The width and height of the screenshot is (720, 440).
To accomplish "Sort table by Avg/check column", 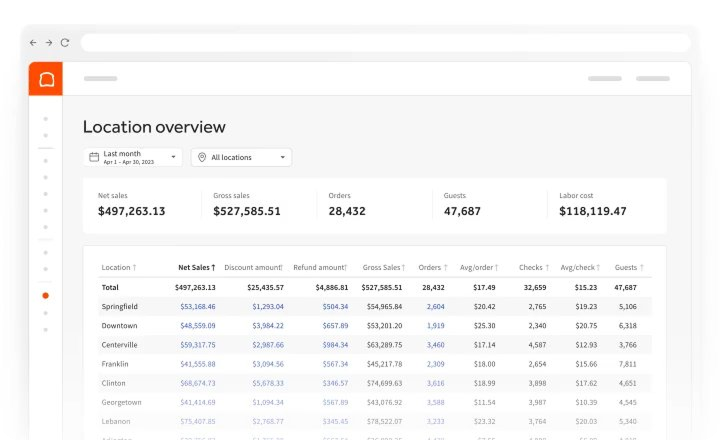I will pos(580,267).
